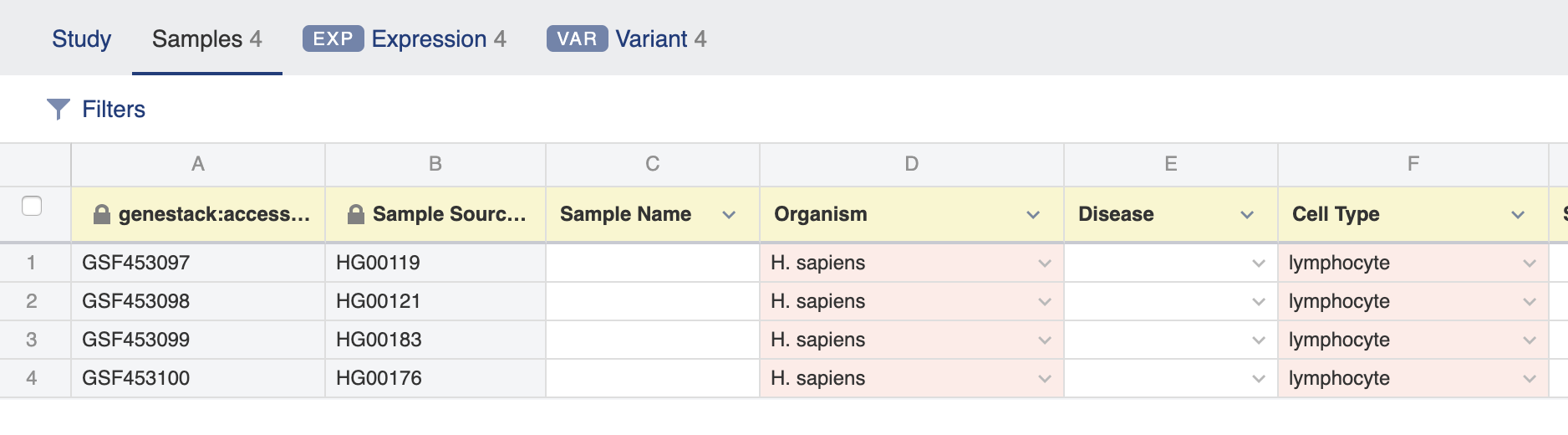Click the VAR badge icon

click(577, 39)
